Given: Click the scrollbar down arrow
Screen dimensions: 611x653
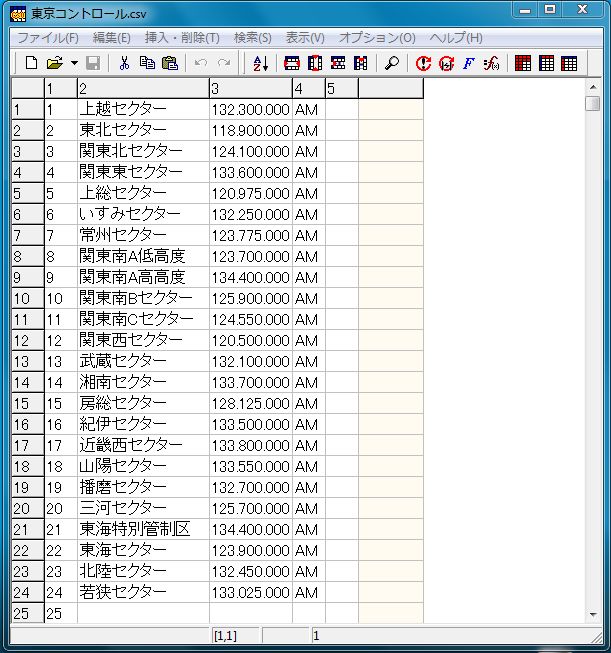Looking at the screenshot, I should 593,615.
